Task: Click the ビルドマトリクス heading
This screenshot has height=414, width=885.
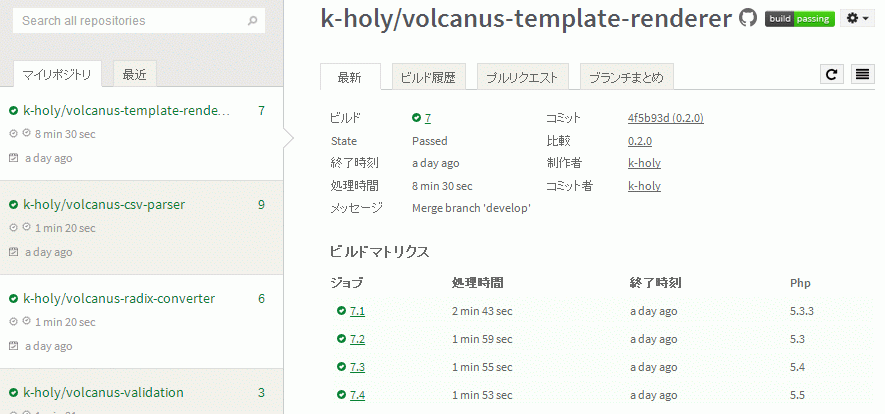Action: (x=379, y=252)
